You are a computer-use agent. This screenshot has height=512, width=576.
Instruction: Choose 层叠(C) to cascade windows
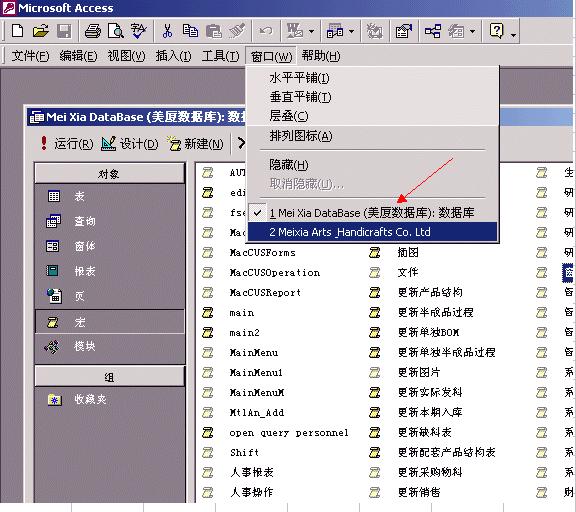tap(373, 116)
